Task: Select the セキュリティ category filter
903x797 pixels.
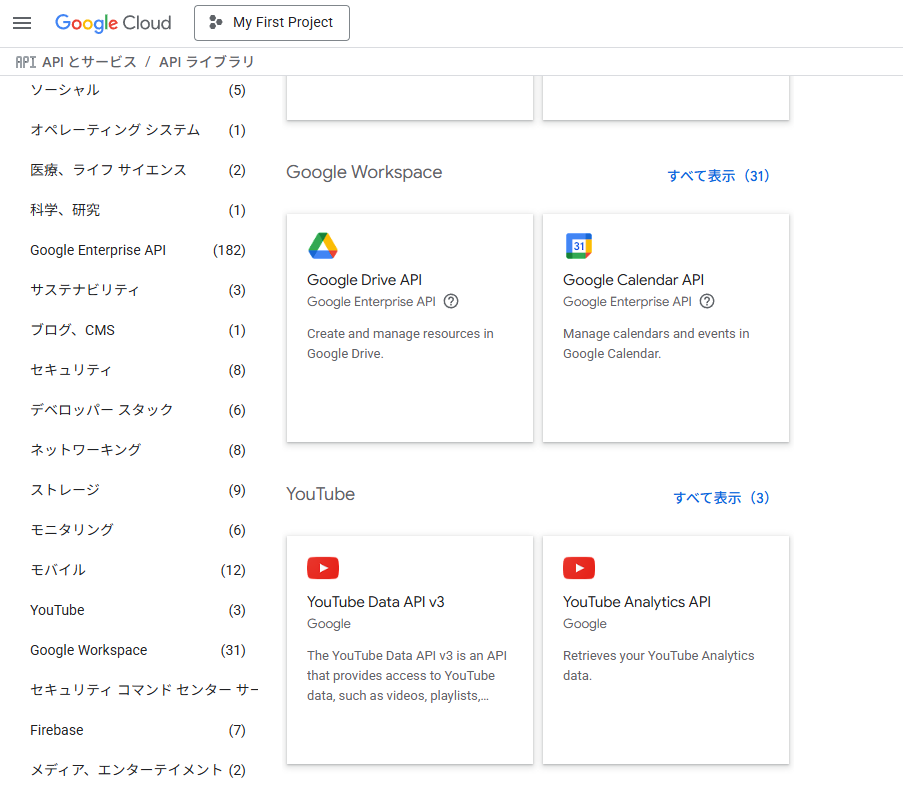Action: pyautogui.click(x=138, y=370)
